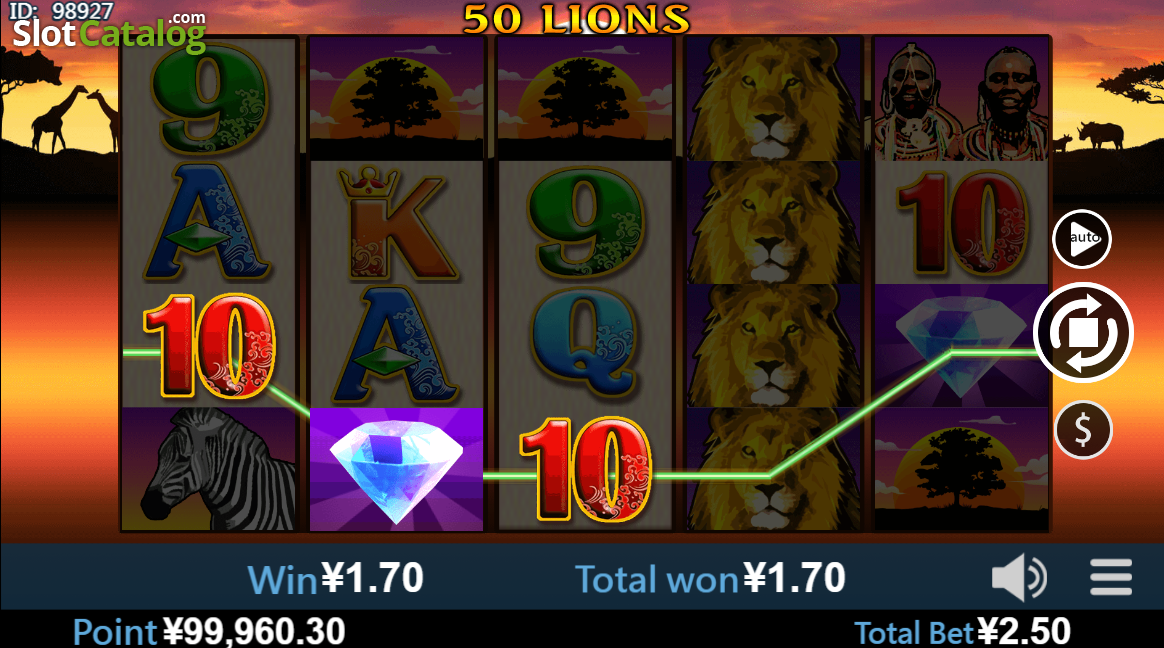Click the Total won ¥1.70 display

pyautogui.click(x=710, y=578)
